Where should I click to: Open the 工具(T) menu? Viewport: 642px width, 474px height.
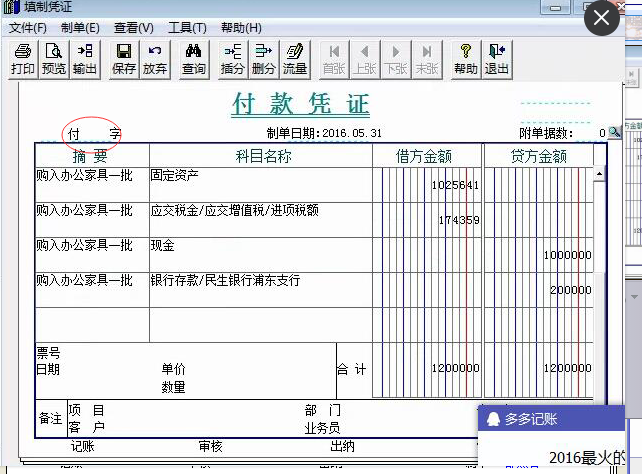pos(187,27)
